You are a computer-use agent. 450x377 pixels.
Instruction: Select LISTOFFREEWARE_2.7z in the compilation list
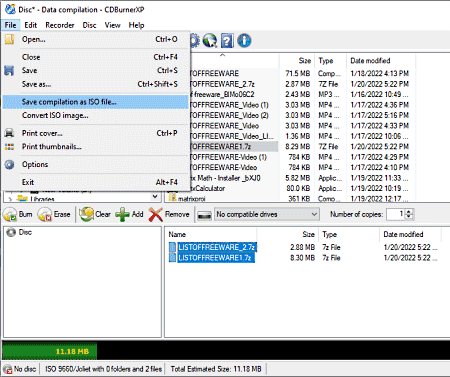216,247
